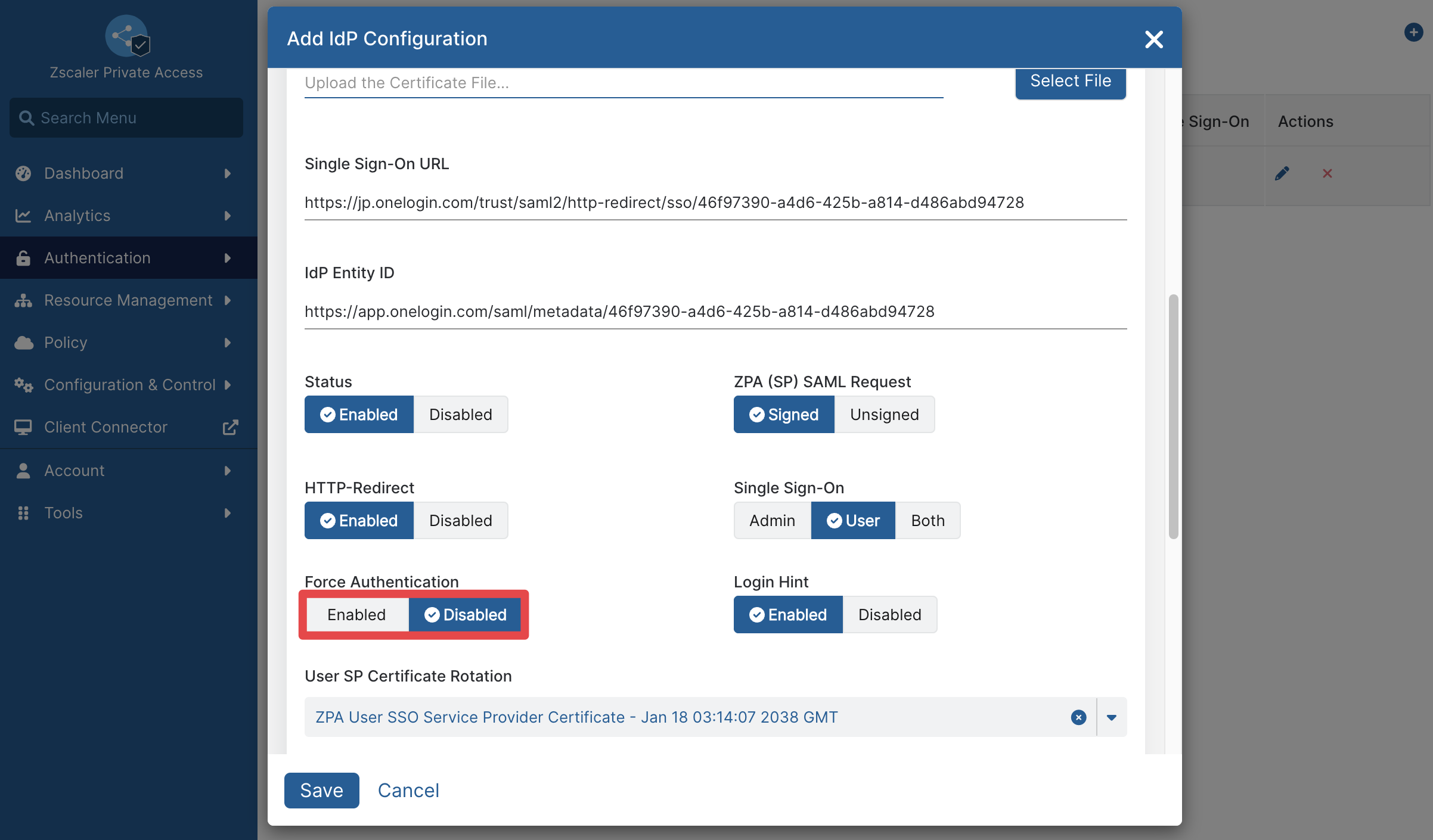Click the pencil edit icon under Actions

tap(1282, 173)
